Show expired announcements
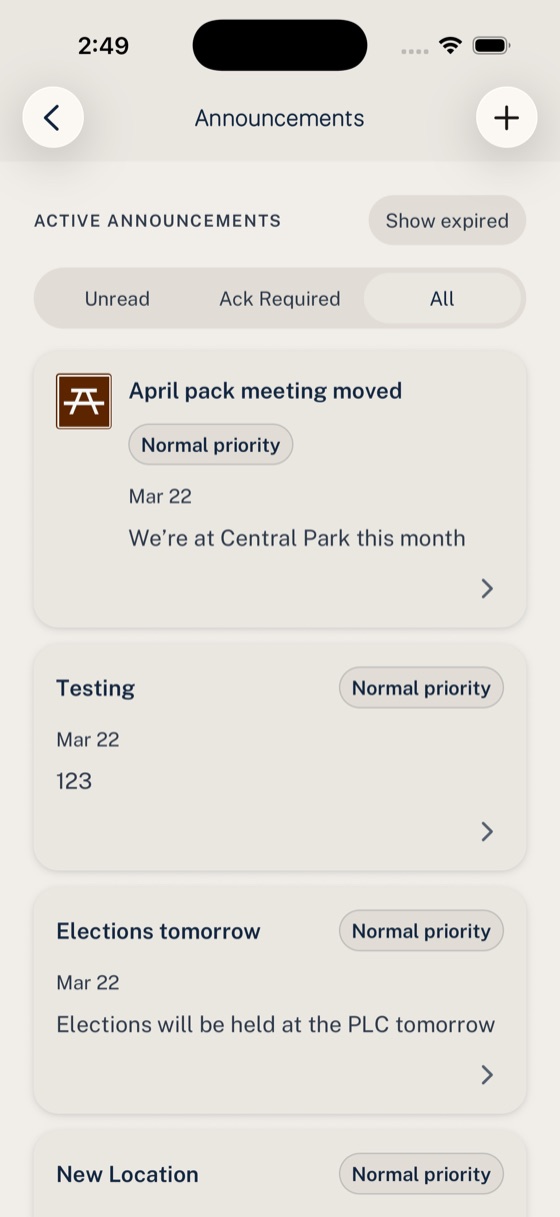The width and height of the screenshot is (560, 1217). [447, 221]
